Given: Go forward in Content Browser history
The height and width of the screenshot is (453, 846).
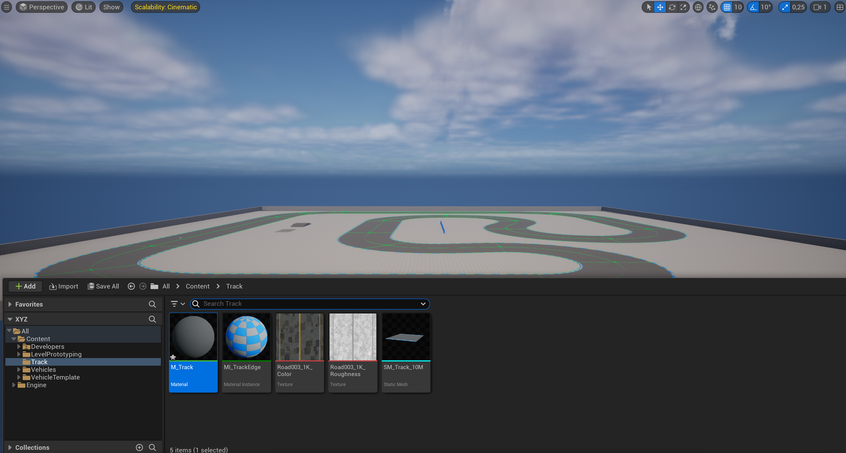Looking at the screenshot, I should click(143, 286).
